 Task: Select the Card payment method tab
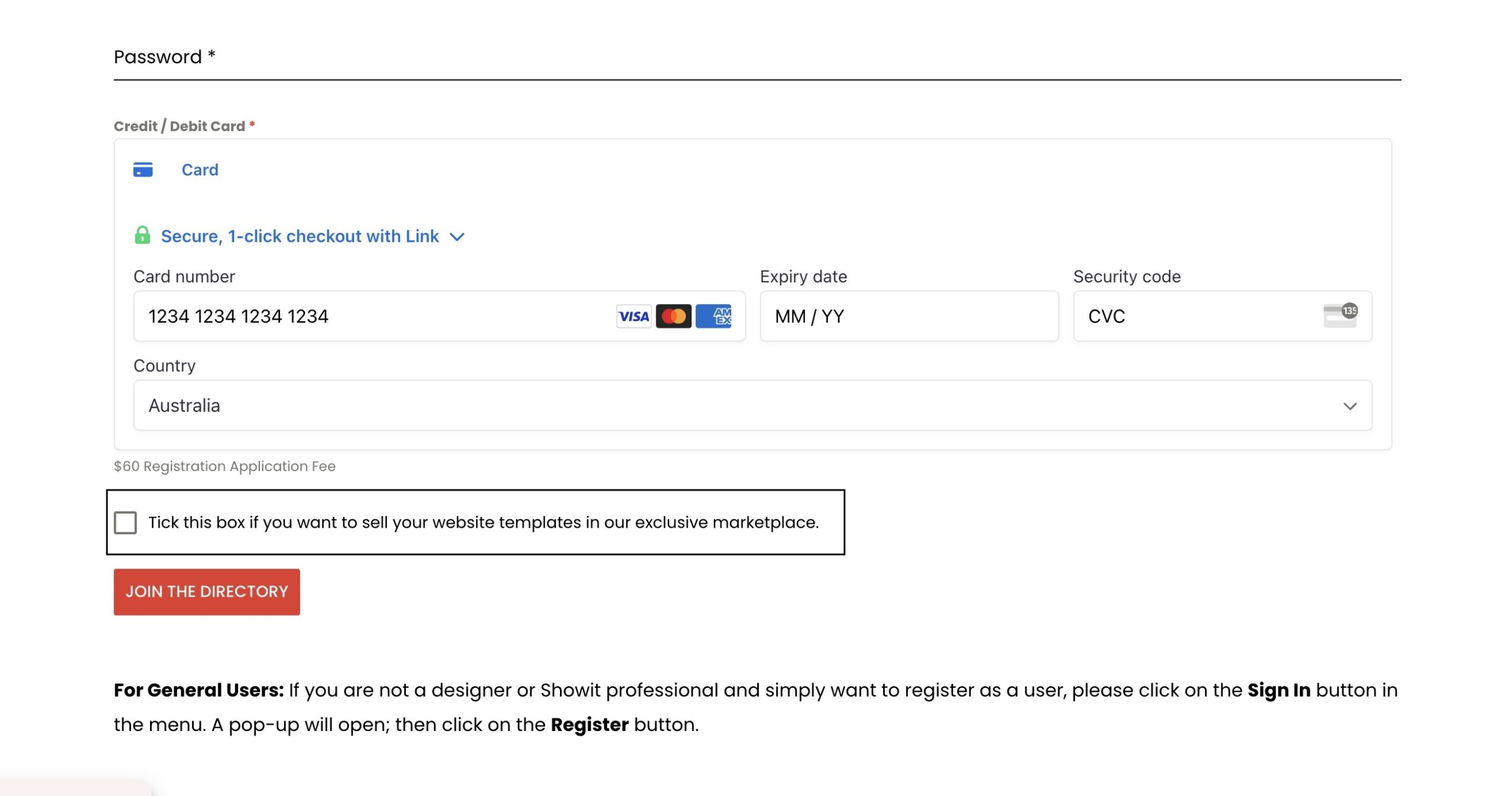click(x=200, y=170)
